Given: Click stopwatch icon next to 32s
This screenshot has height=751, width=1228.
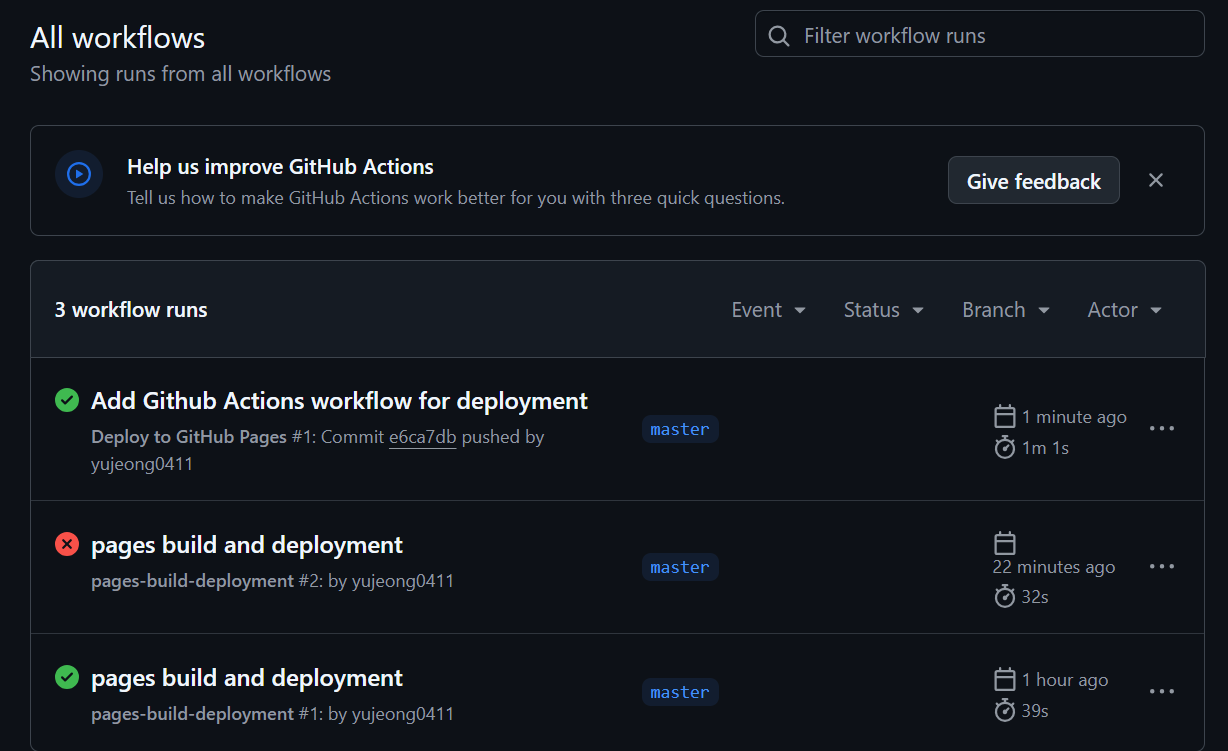Looking at the screenshot, I should [1005, 597].
